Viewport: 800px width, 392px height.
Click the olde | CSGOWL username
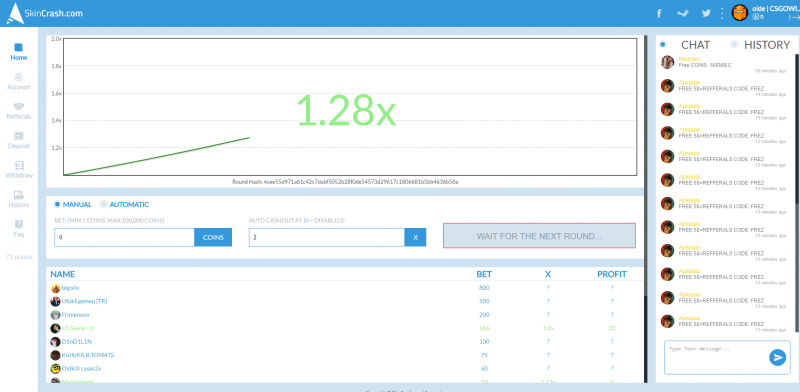point(775,9)
